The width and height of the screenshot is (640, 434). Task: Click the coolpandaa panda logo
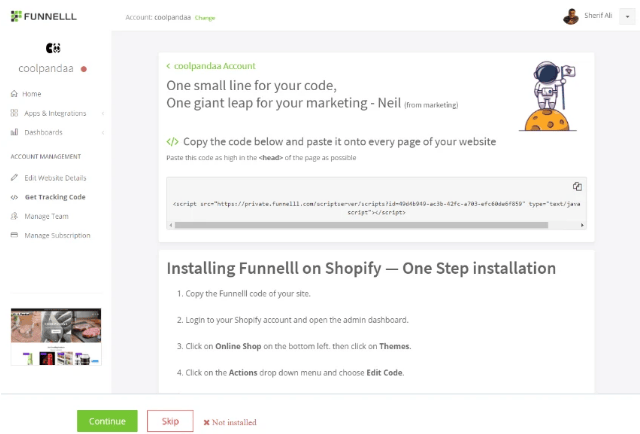coord(53,48)
